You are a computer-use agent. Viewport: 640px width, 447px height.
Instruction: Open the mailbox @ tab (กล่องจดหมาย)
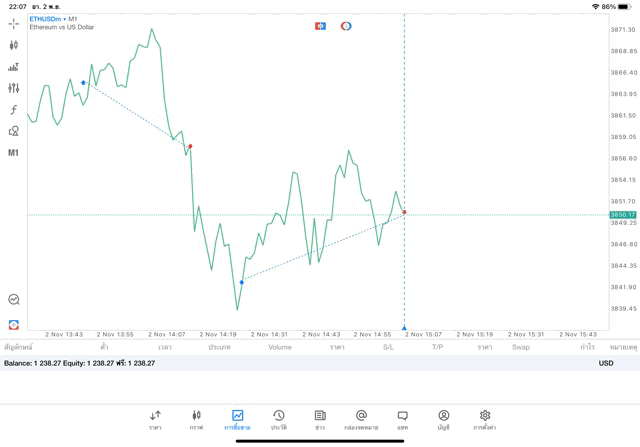click(x=361, y=419)
